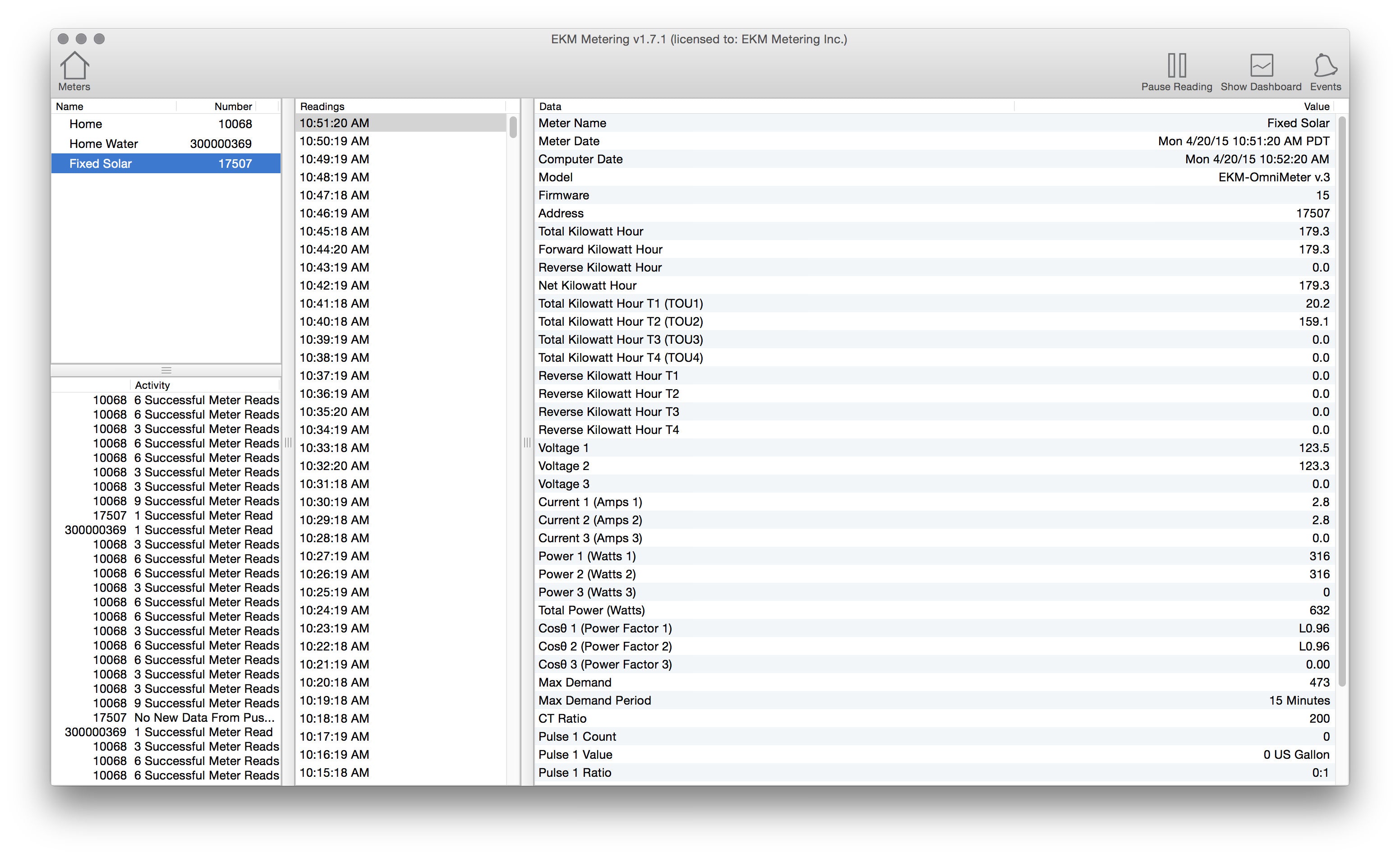Click the minimize window button

(x=81, y=39)
